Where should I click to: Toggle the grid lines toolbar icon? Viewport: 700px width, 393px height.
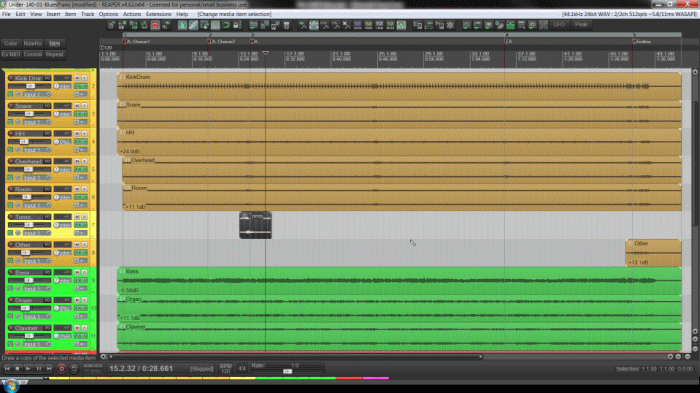pos(216,25)
